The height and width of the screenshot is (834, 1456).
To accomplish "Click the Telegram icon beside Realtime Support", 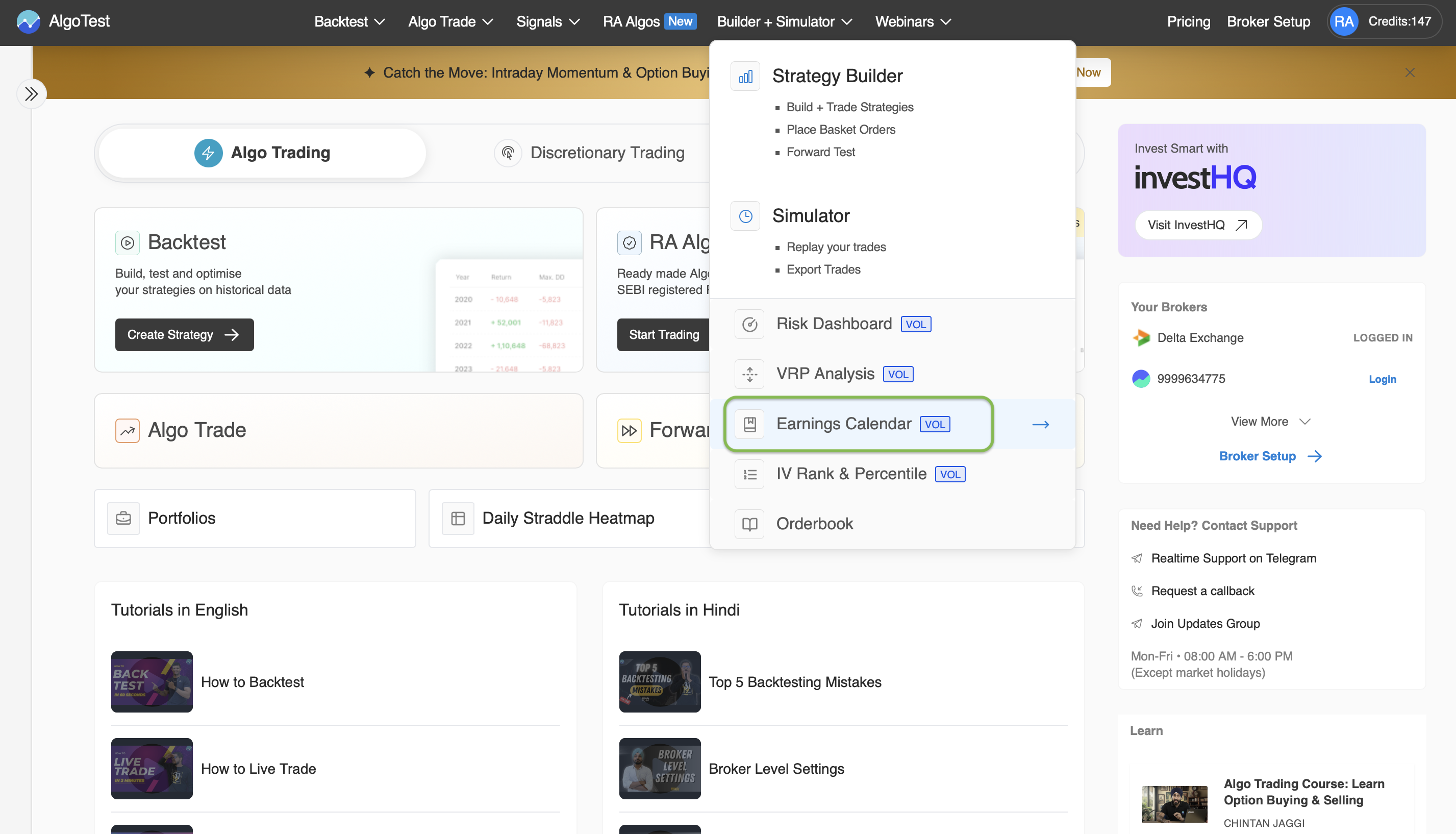I will (x=1137, y=558).
